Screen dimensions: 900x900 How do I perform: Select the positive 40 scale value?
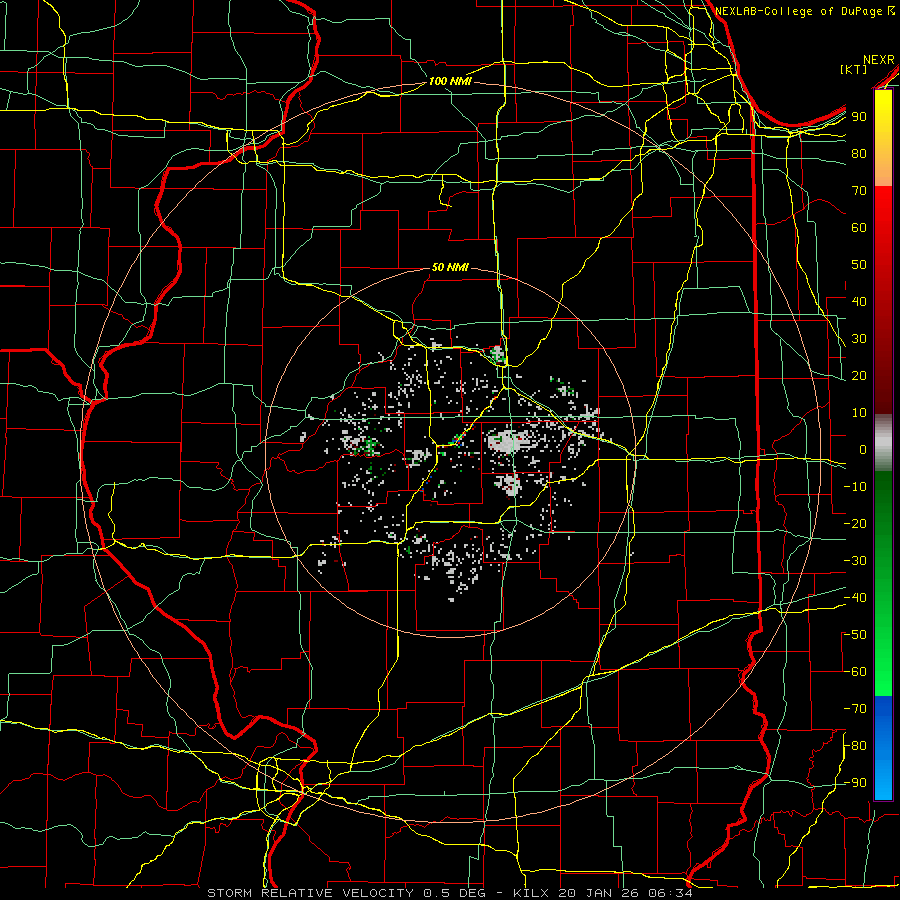click(x=859, y=301)
